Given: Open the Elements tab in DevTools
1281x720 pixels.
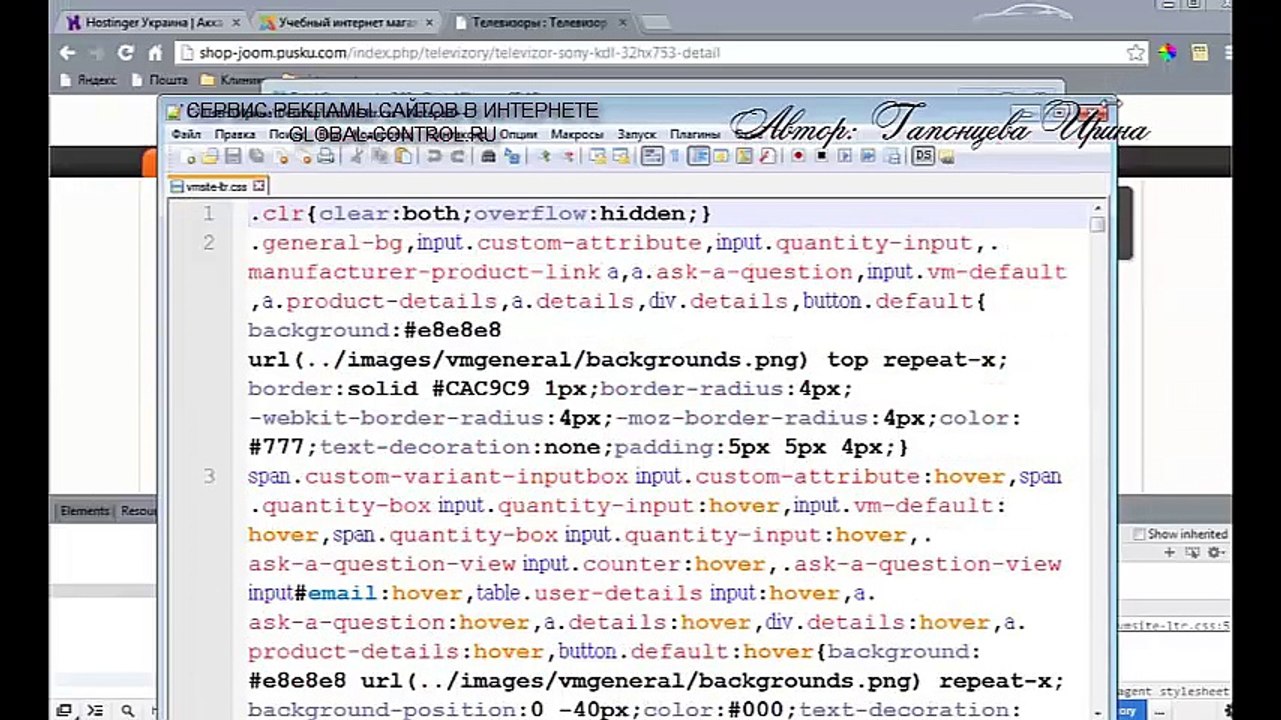Looking at the screenshot, I should click(x=84, y=511).
